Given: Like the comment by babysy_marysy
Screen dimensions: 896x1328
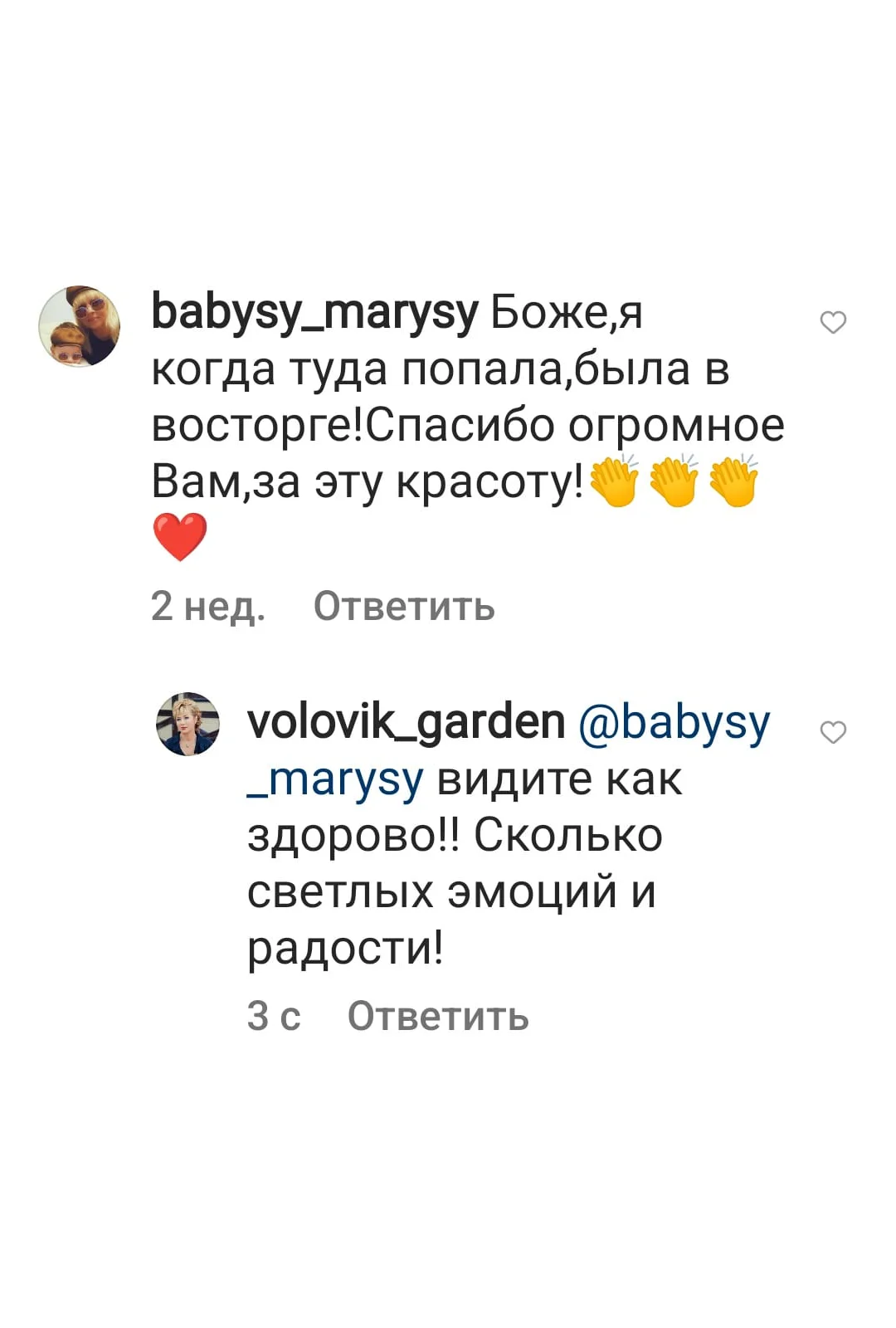Looking at the screenshot, I should (833, 322).
